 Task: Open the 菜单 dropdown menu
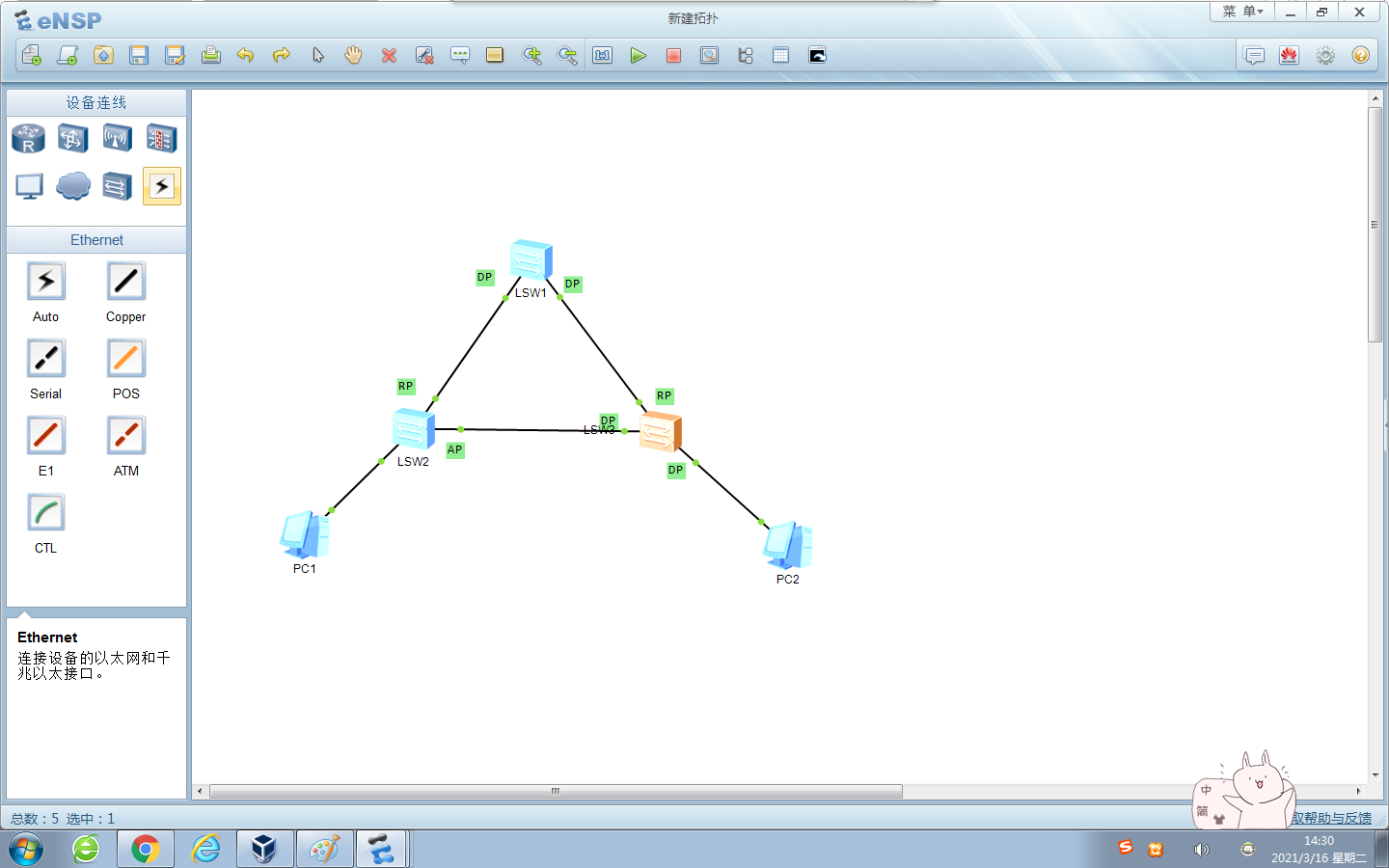pyautogui.click(x=1242, y=12)
